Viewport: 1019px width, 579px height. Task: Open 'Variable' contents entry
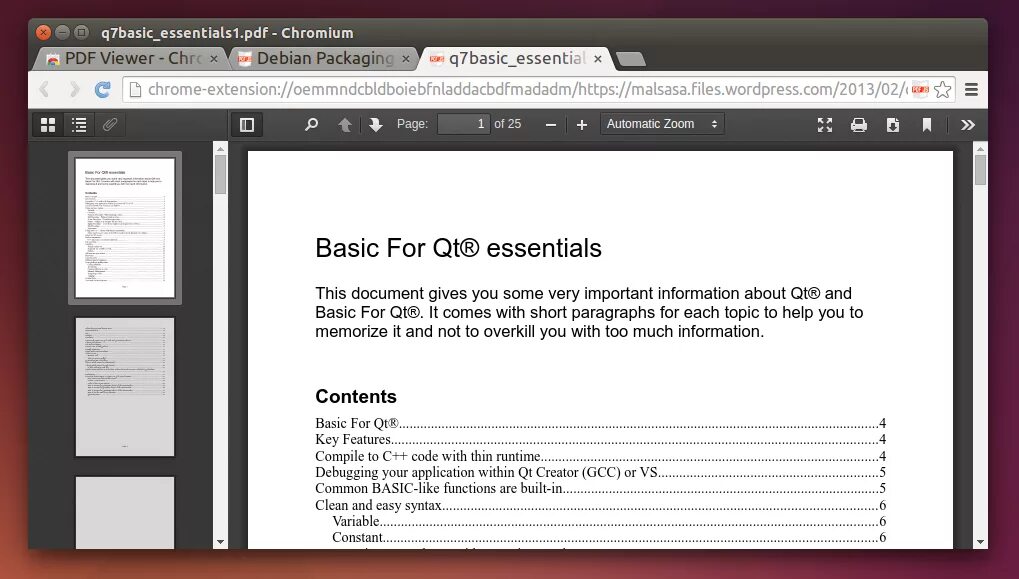coord(609,521)
